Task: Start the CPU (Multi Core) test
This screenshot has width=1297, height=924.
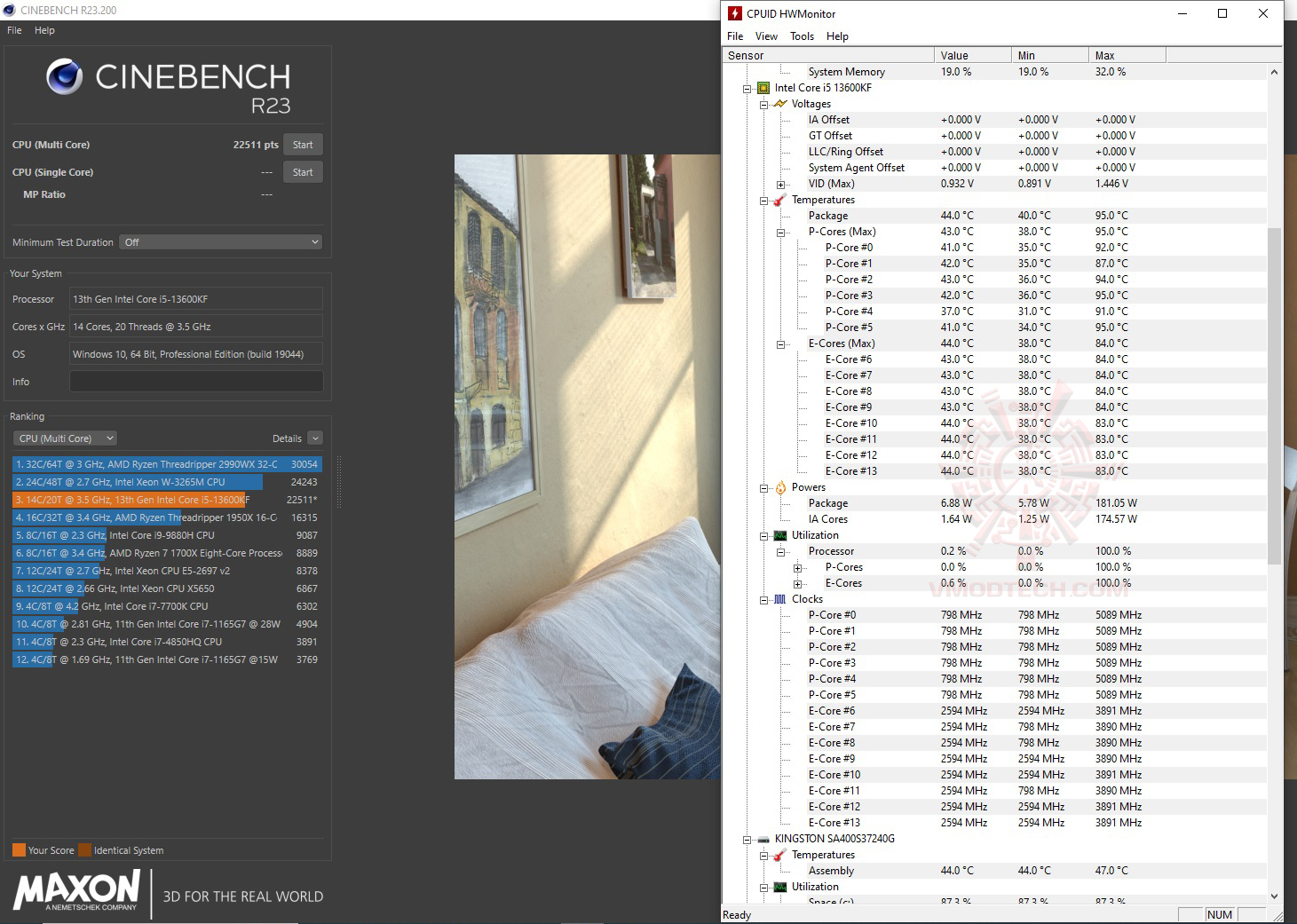Action: [303, 145]
